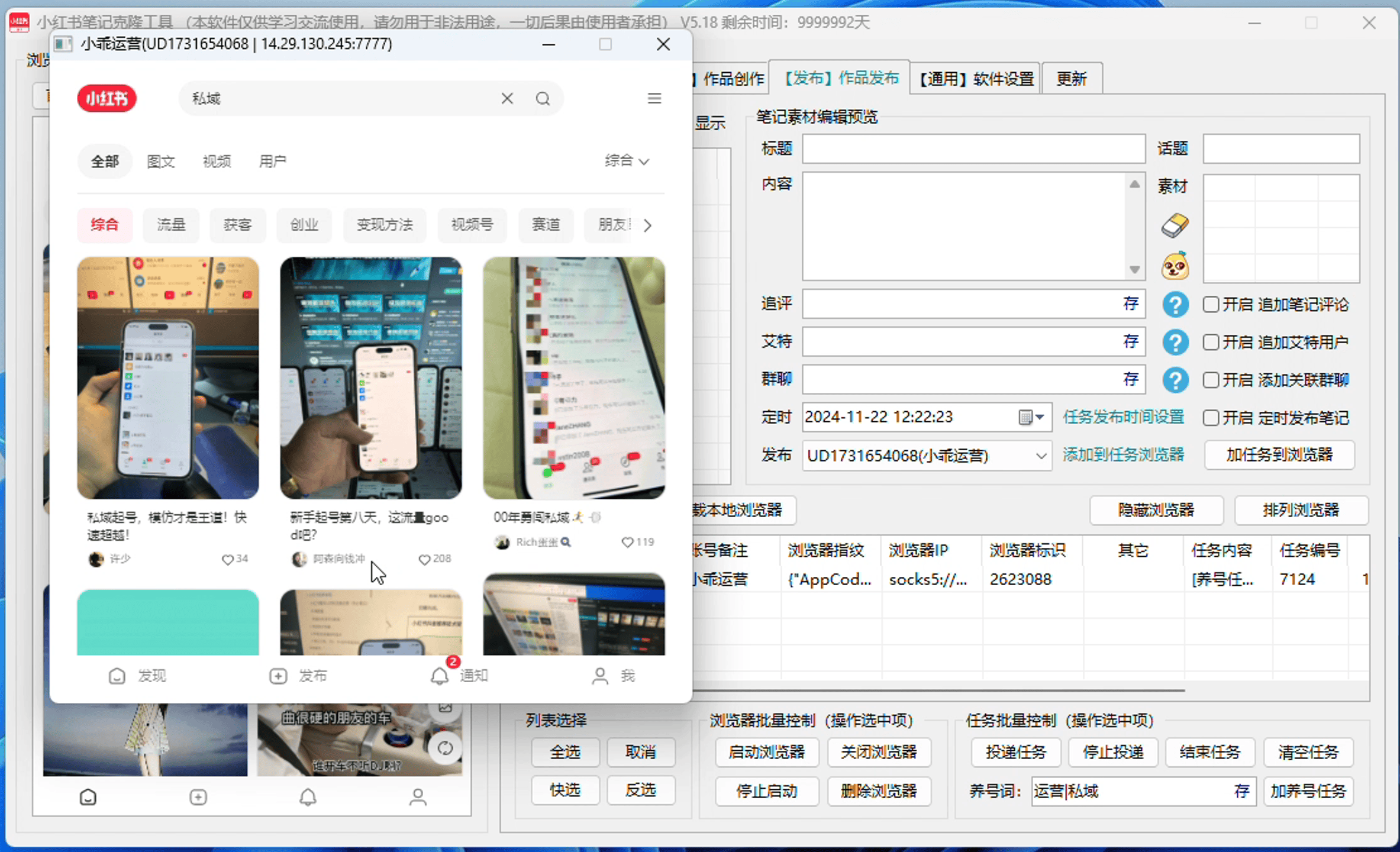The image size is (1400, 852).
Task: Click the 标题 input field
Action: click(973, 149)
